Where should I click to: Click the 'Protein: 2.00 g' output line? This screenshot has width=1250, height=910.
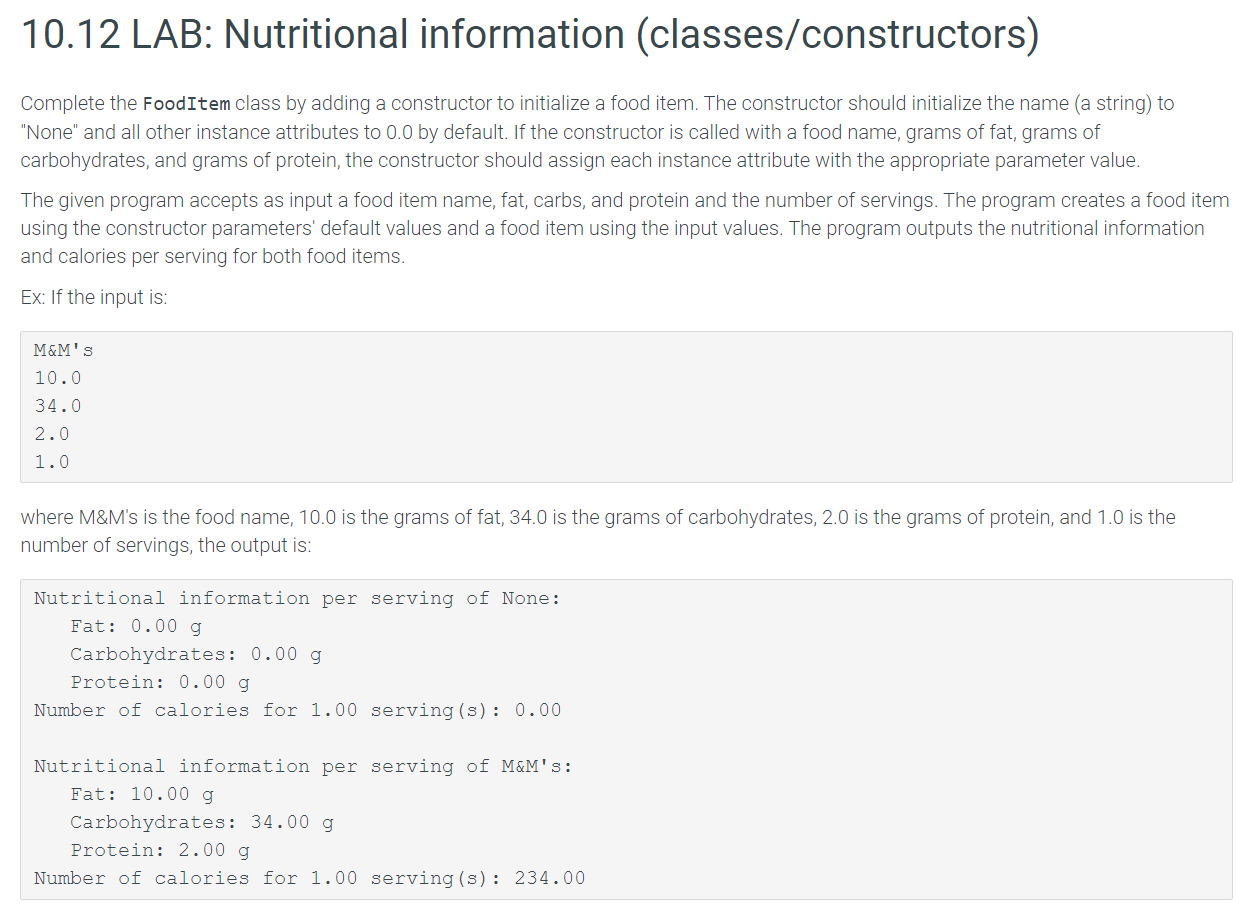pos(160,850)
